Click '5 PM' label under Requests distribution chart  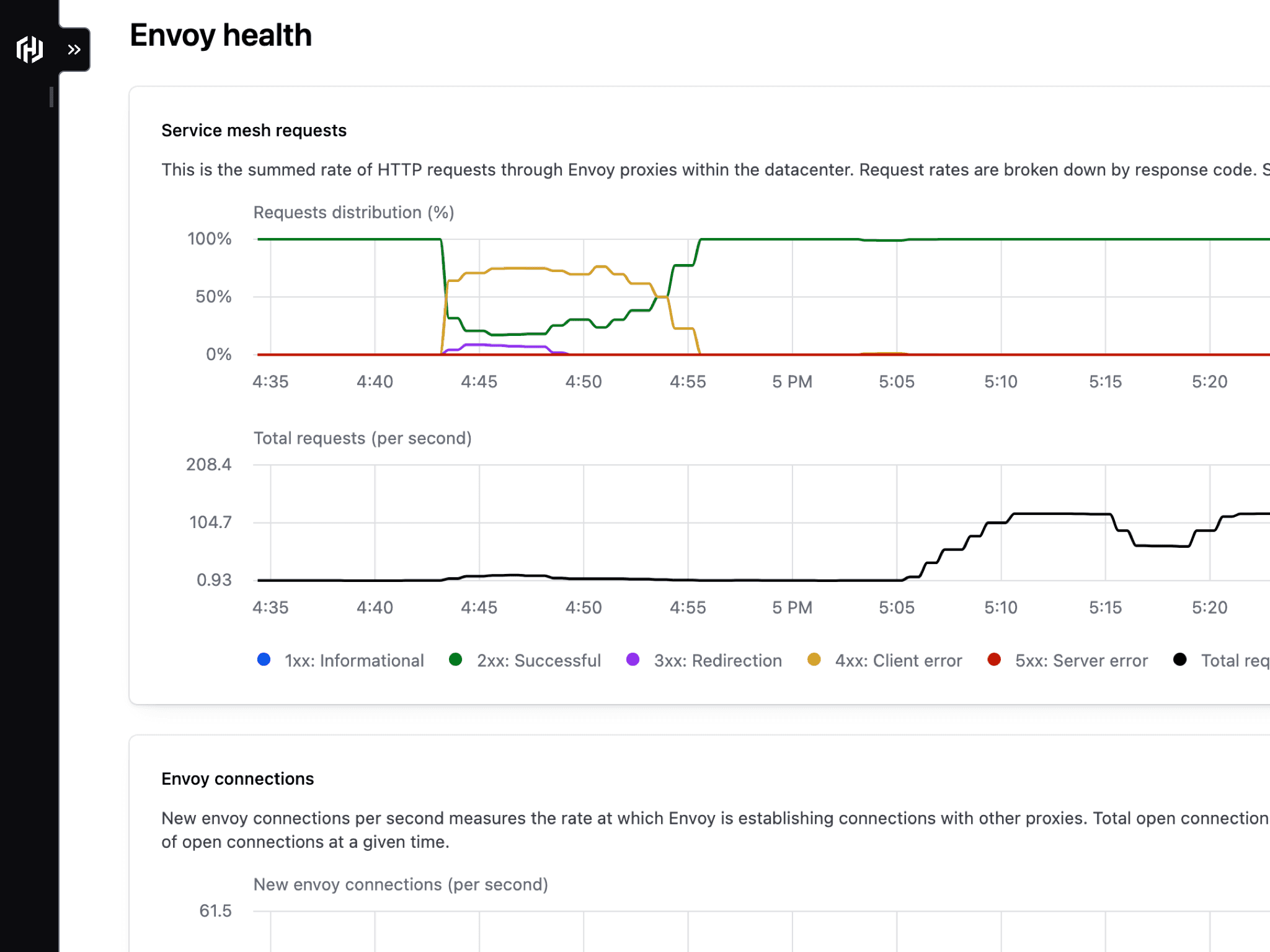[793, 382]
